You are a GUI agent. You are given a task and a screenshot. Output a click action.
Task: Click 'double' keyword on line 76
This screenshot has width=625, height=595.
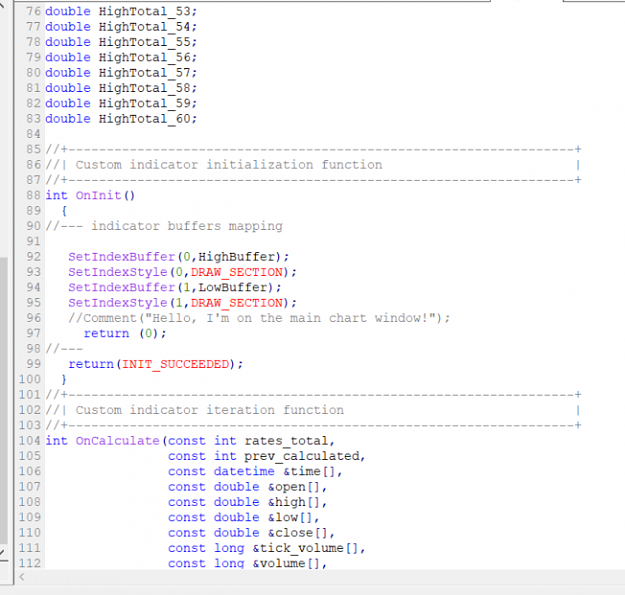[68, 11]
